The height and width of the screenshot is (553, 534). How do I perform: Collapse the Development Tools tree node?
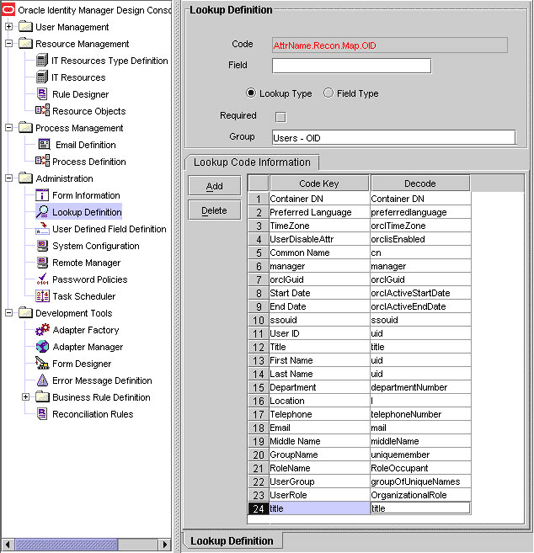pyautogui.click(x=9, y=313)
